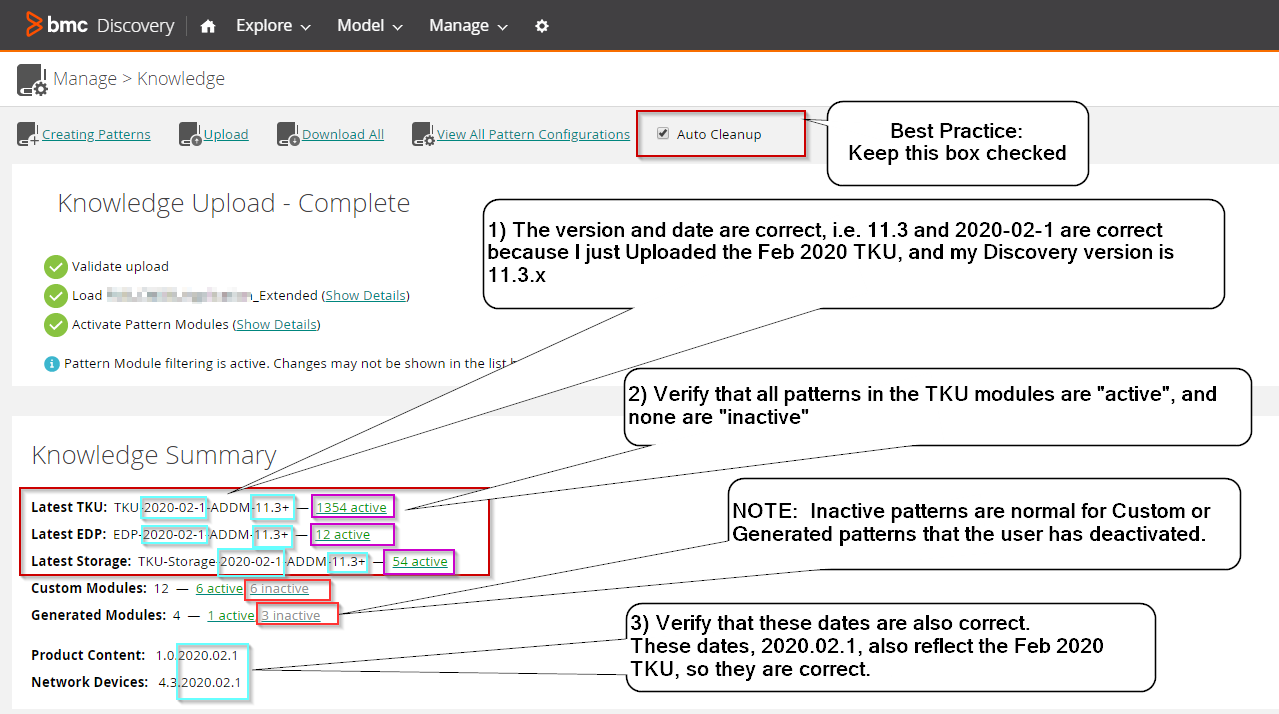Click the Manage Knowledge page header icon
The width and height of the screenshot is (1279, 714).
[x=33, y=80]
